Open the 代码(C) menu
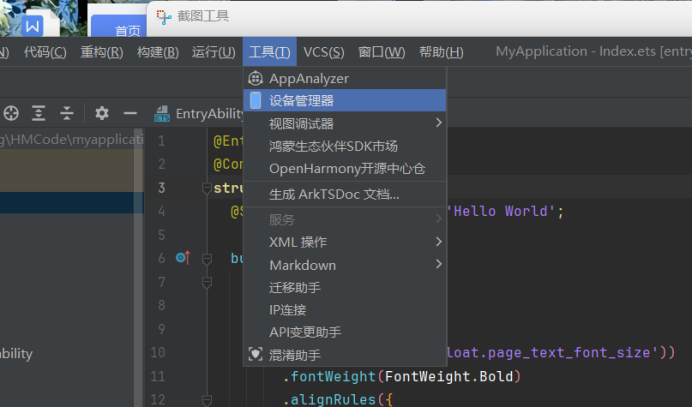The height and width of the screenshot is (408, 692). 45,52
